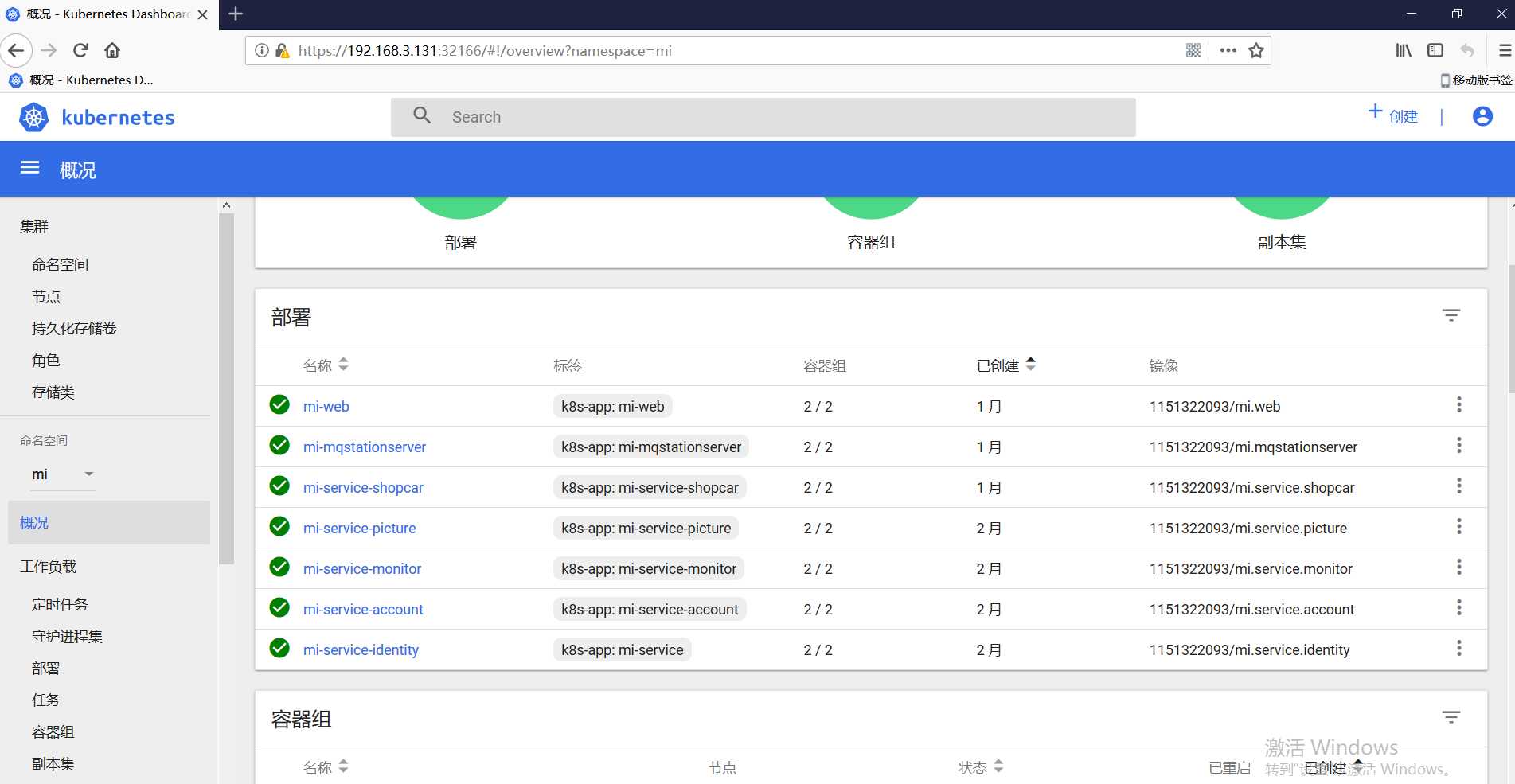Click sidebar scrollbar up arrow
The width and height of the screenshot is (1515, 784).
tap(226, 205)
